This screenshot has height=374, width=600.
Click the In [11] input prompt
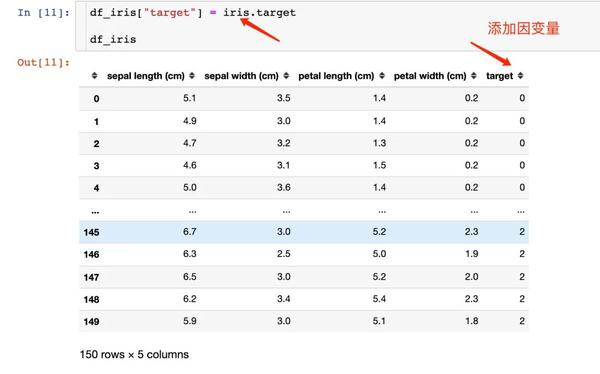(x=43, y=13)
